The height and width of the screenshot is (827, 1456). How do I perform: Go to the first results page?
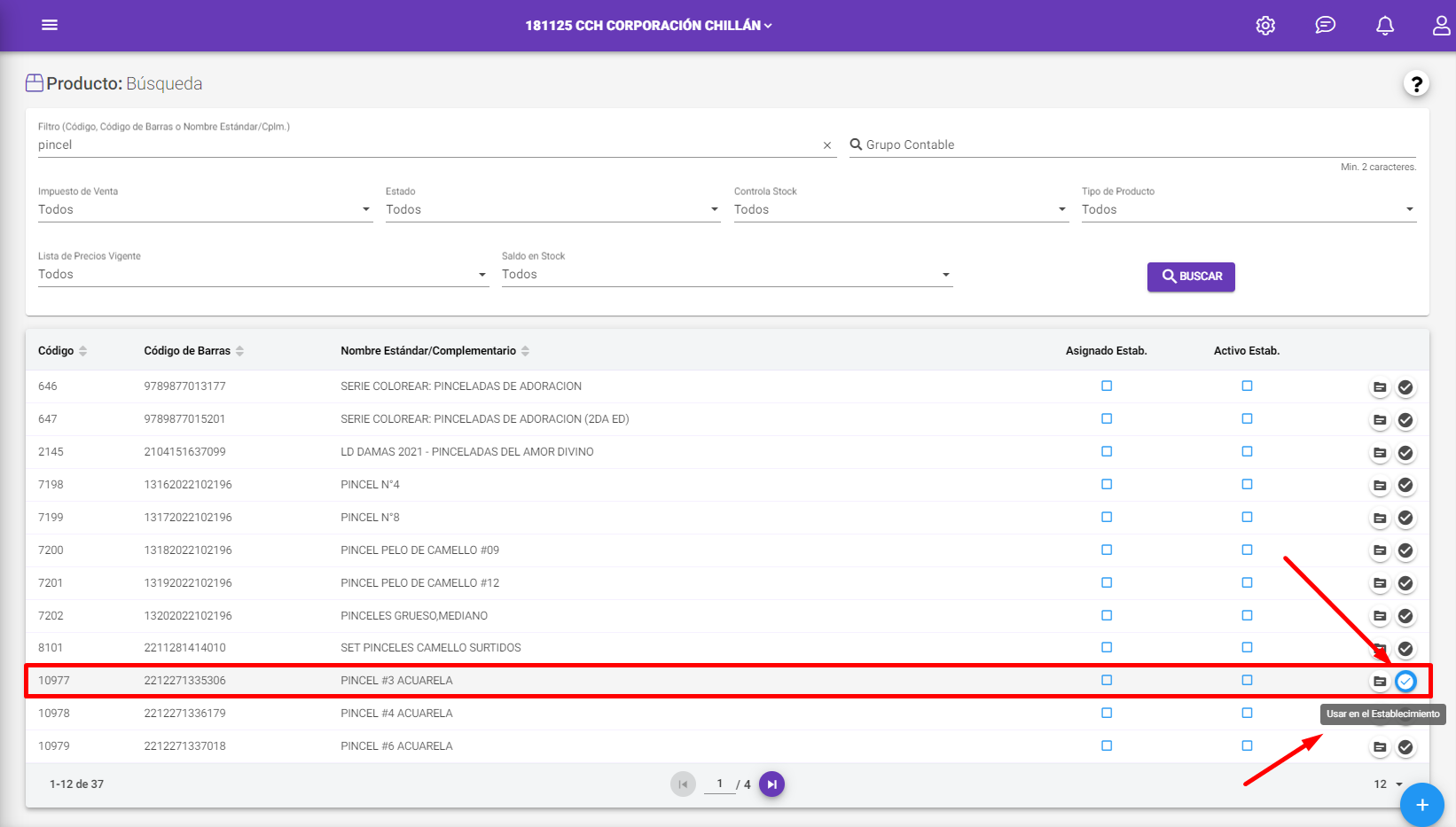point(683,784)
